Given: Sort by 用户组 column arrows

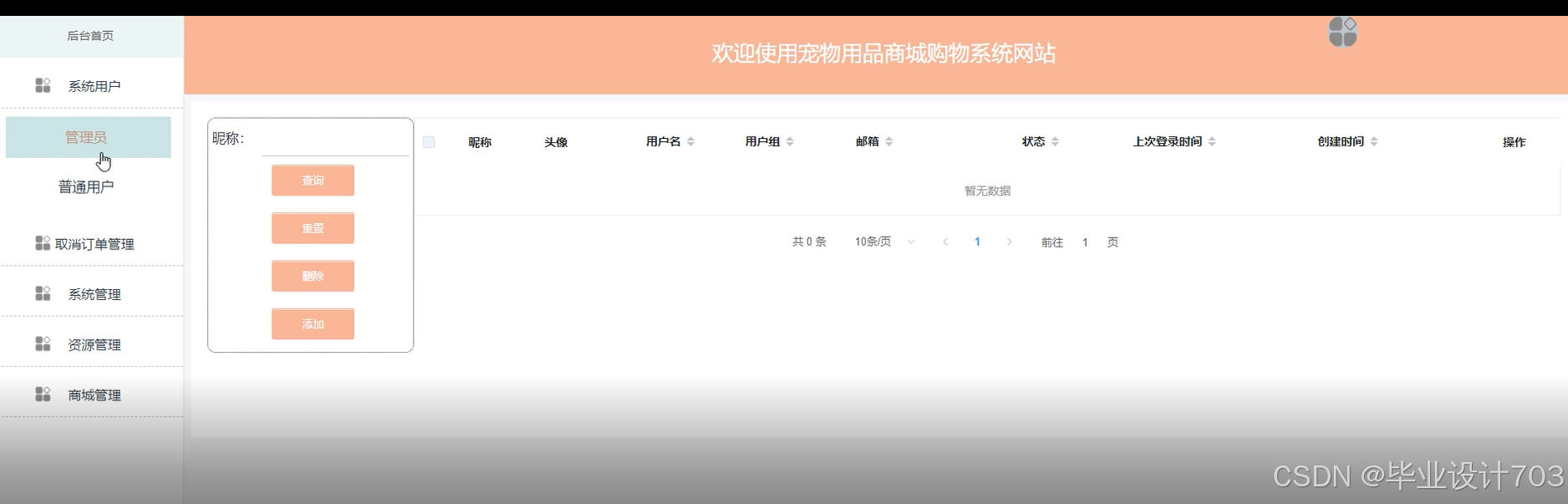Looking at the screenshot, I should pos(790,142).
